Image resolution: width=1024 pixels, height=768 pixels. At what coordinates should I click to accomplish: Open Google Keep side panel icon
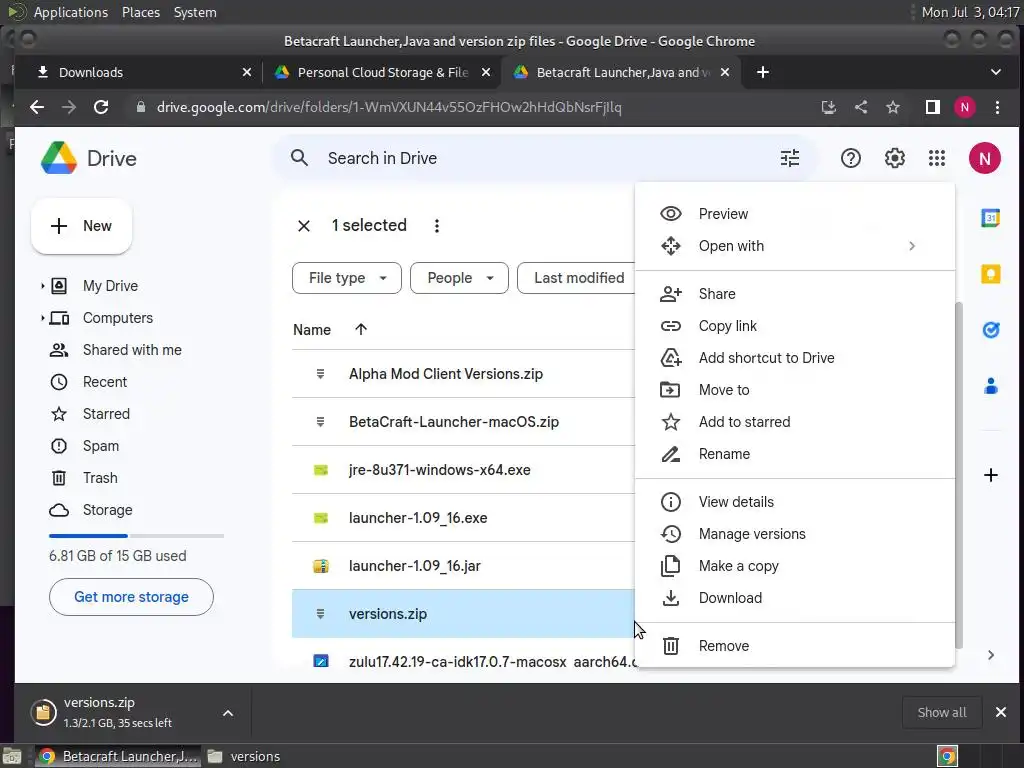[991, 274]
